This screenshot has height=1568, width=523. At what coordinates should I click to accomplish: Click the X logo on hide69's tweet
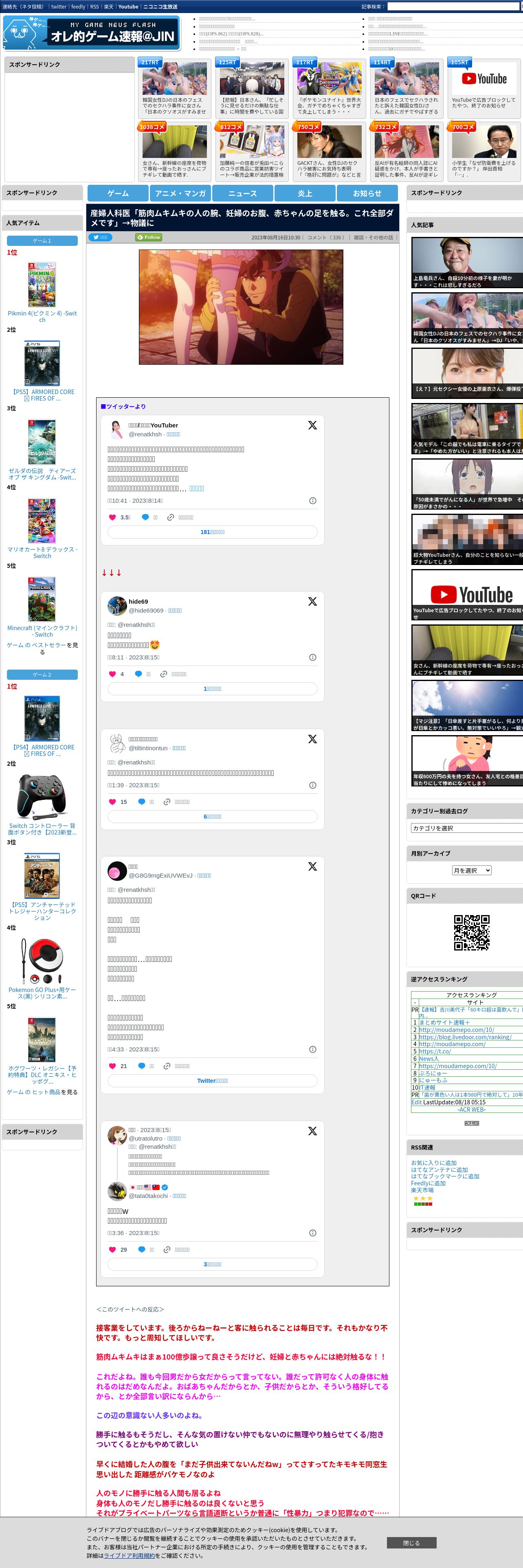[x=312, y=601]
